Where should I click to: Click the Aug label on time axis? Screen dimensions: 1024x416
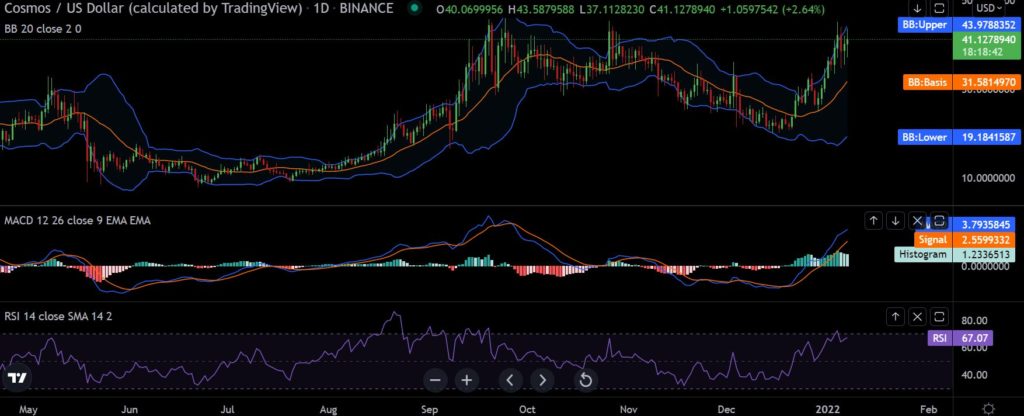[x=328, y=409]
